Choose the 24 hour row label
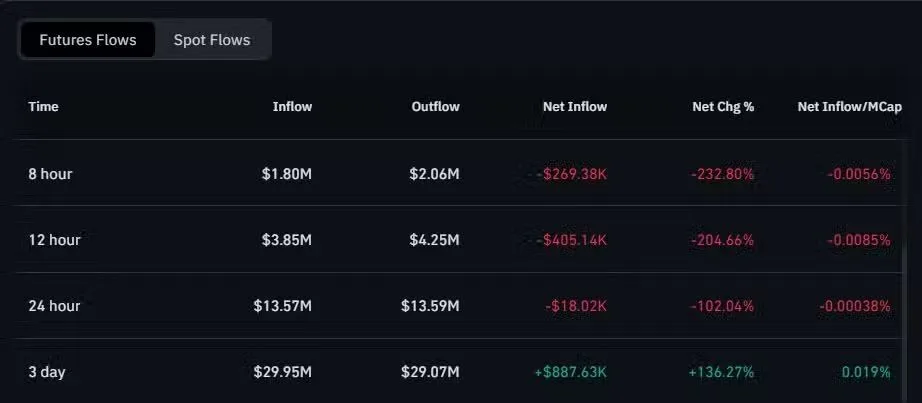The height and width of the screenshot is (403, 922). point(54,306)
